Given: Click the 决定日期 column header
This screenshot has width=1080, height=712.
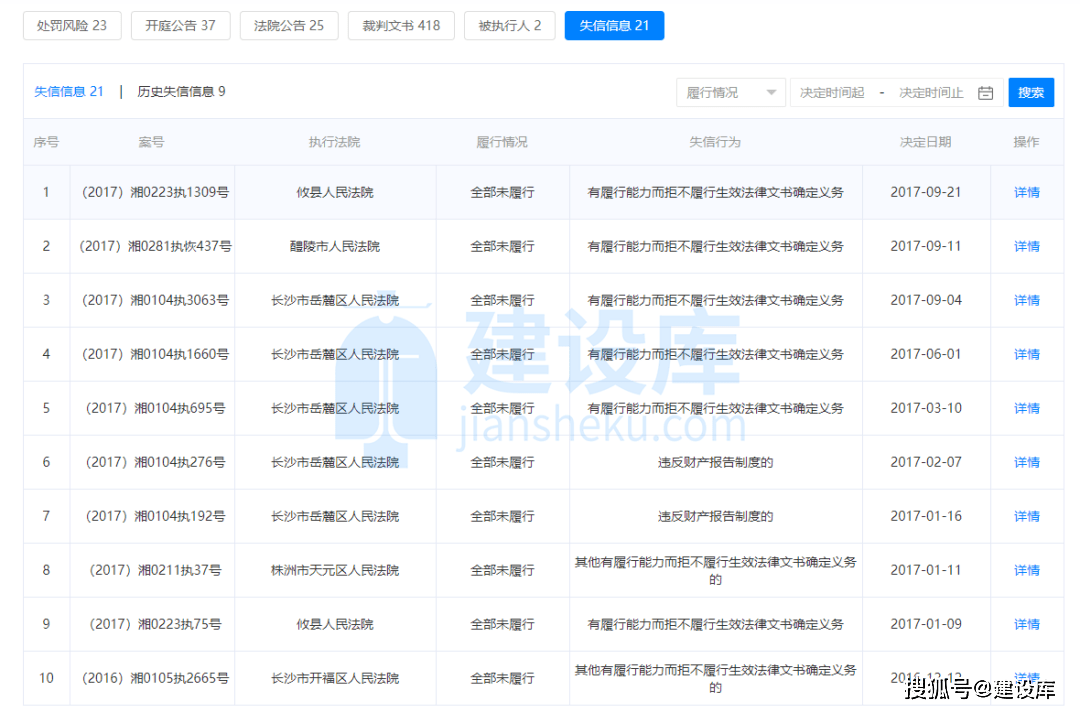Looking at the screenshot, I should 925,142.
